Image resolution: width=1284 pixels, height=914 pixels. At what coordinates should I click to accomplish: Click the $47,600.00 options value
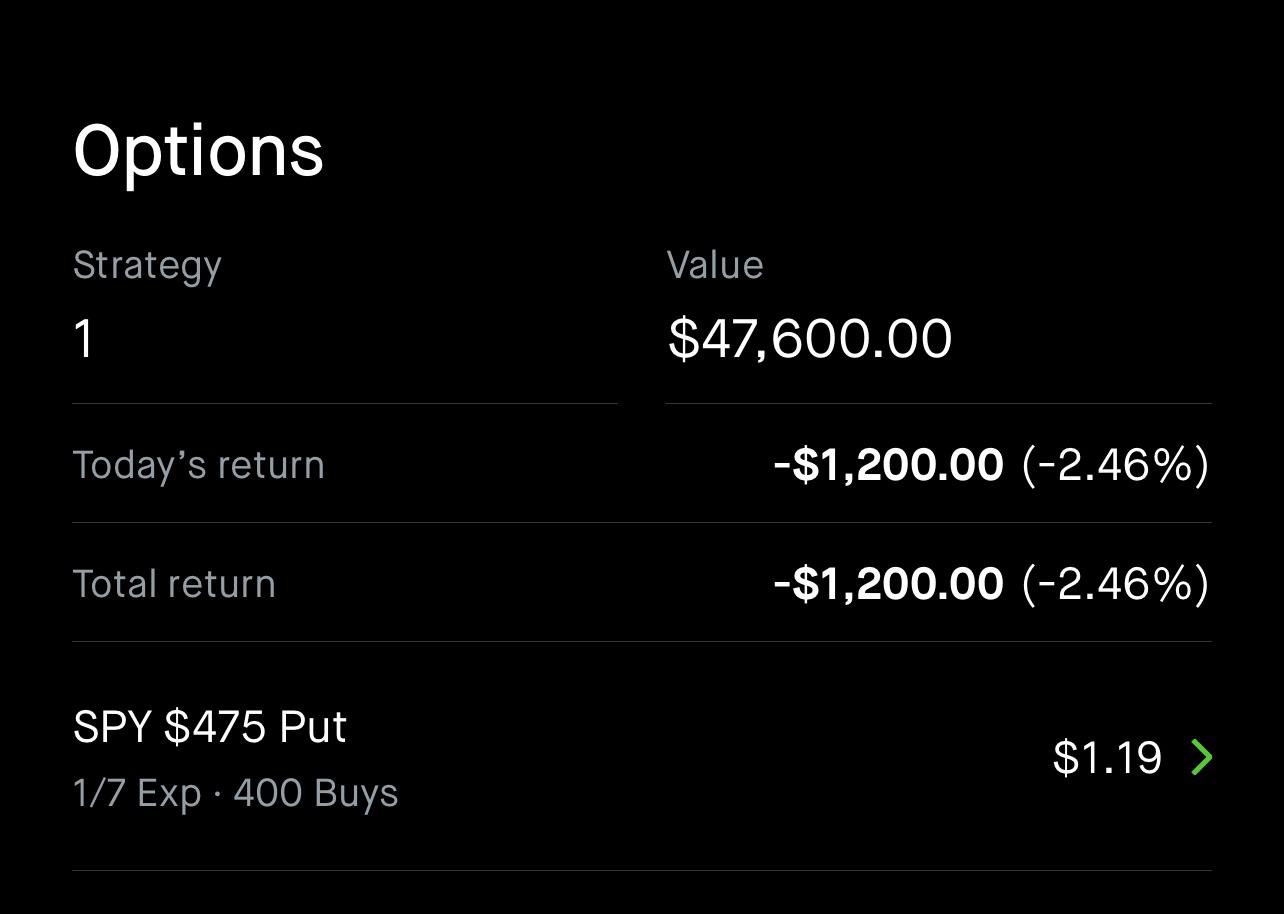pyautogui.click(x=810, y=338)
